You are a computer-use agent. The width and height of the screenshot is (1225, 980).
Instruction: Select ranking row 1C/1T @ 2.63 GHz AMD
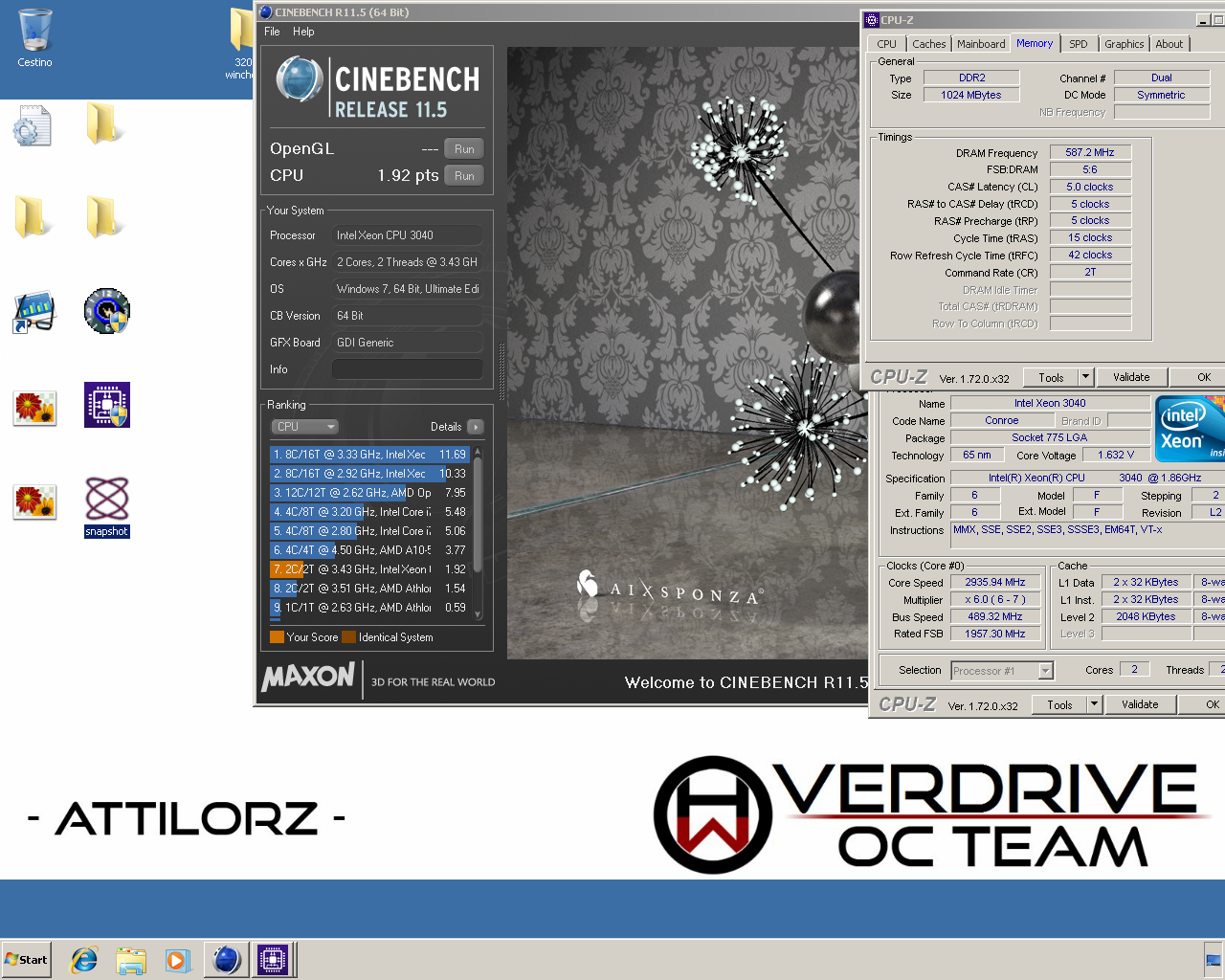[368, 608]
